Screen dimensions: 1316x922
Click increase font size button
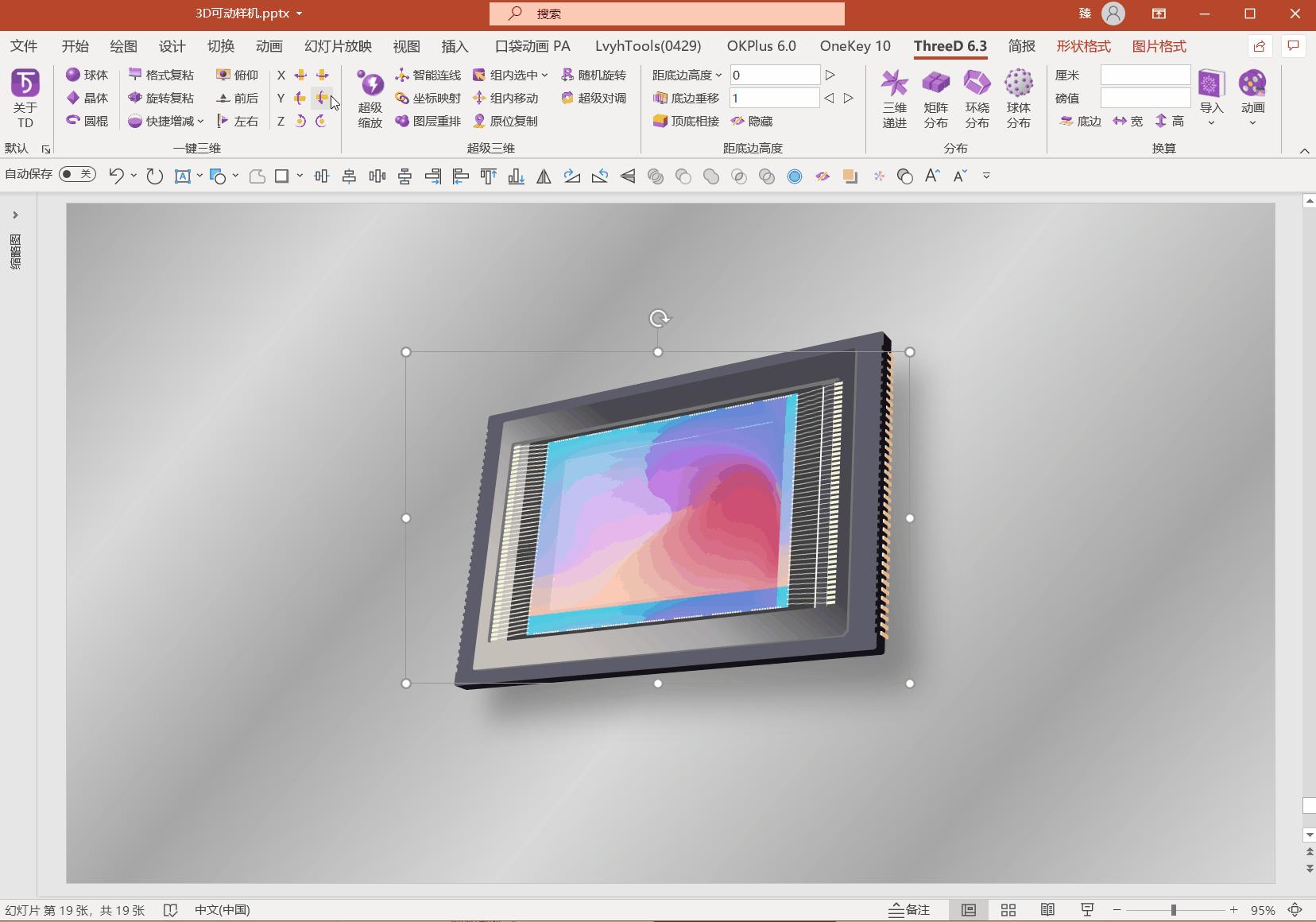point(932,176)
